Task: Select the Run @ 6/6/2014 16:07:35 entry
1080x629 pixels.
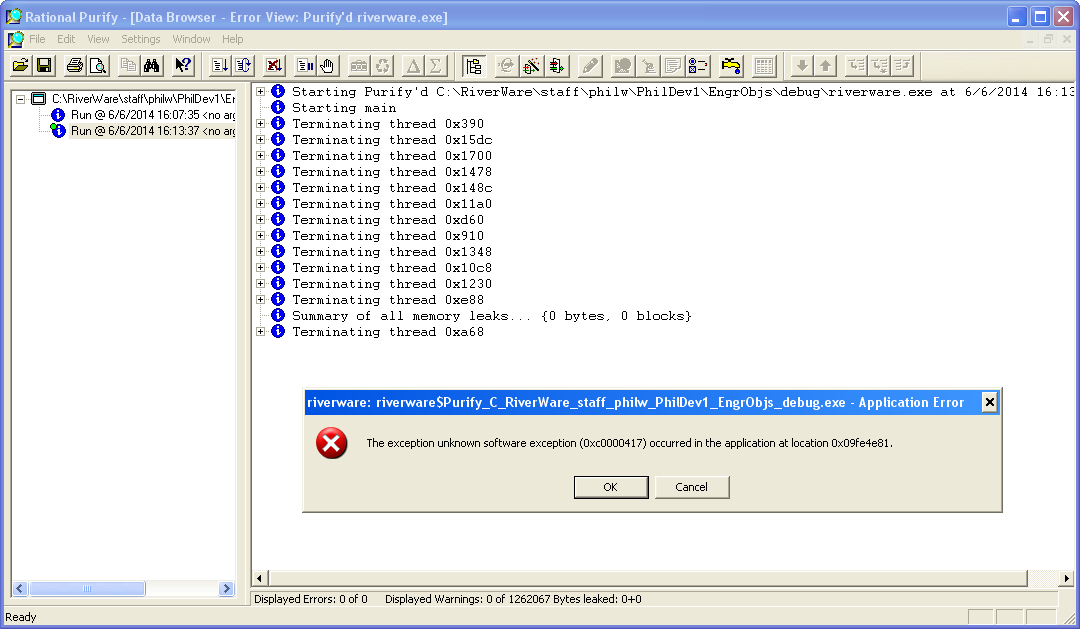Action: [153, 115]
